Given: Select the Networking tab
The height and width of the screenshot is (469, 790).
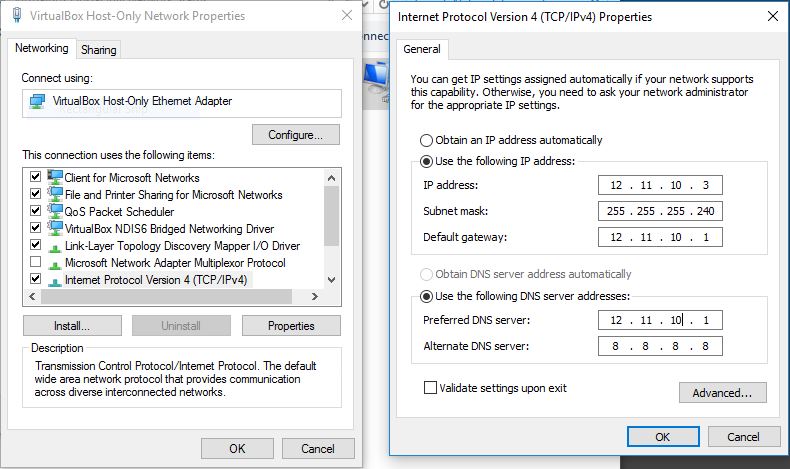Looking at the screenshot, I should tap(41, 48).
